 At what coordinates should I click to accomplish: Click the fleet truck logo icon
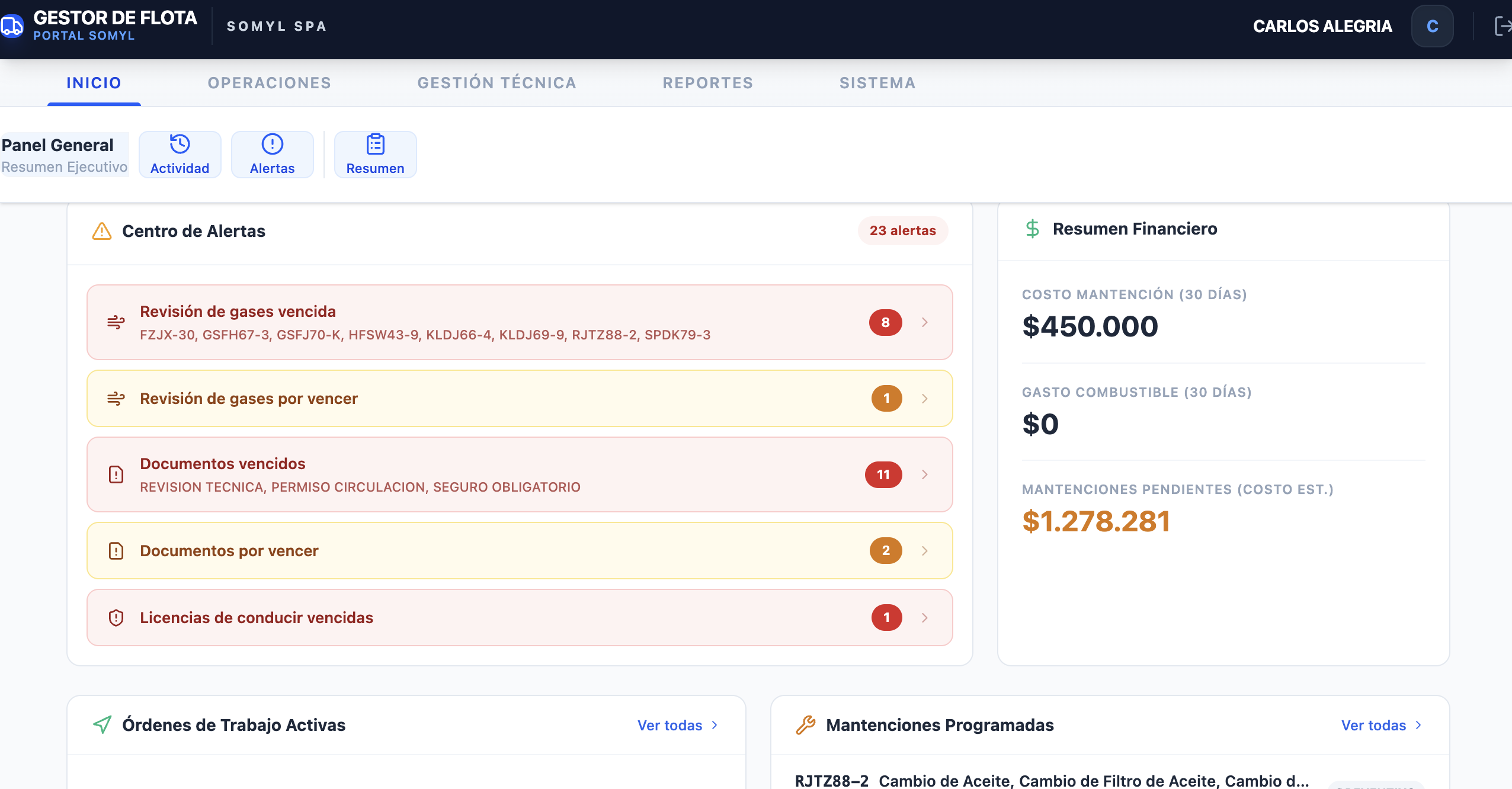pos(11,26)
